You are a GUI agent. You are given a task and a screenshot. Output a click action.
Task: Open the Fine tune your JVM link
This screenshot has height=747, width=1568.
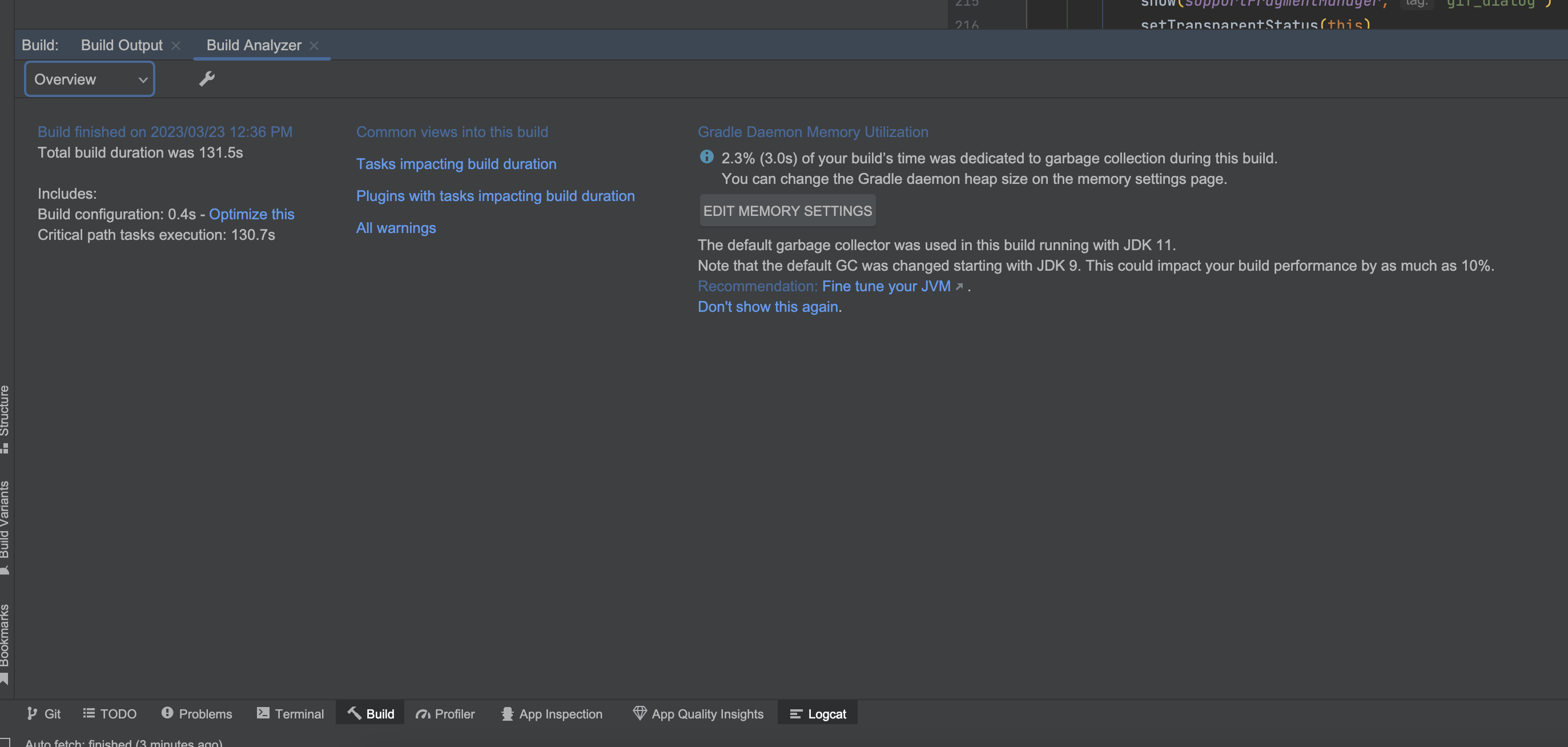[x=886, y=286]
